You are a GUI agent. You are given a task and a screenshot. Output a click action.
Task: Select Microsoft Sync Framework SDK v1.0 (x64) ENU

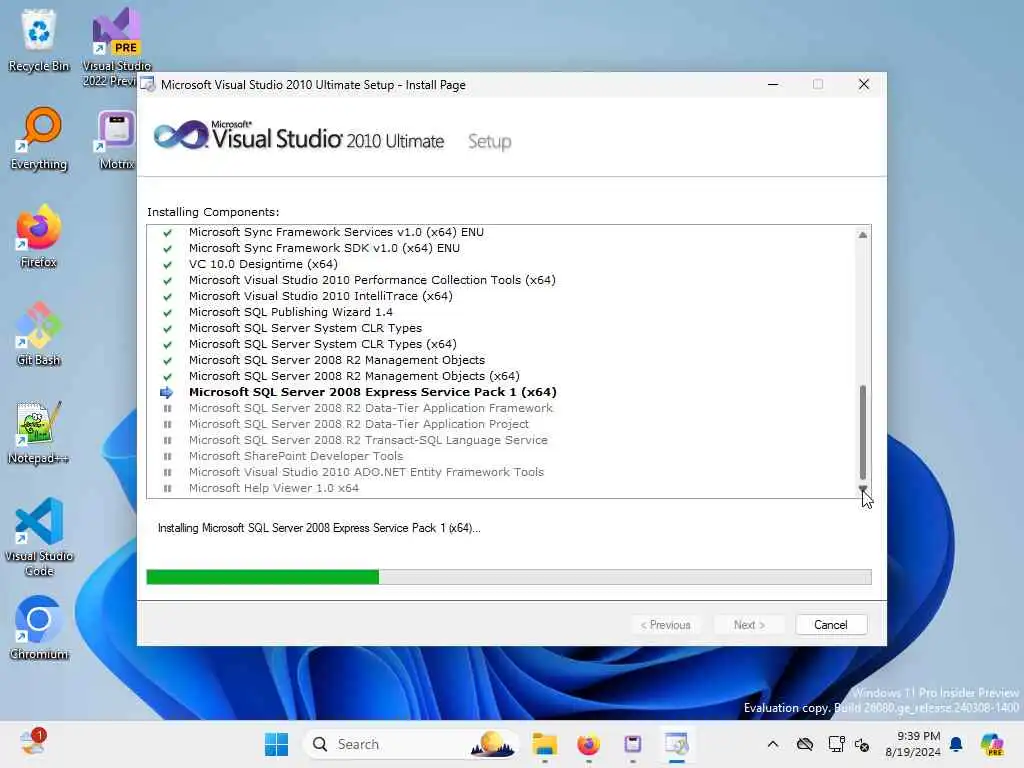point(325,248)
